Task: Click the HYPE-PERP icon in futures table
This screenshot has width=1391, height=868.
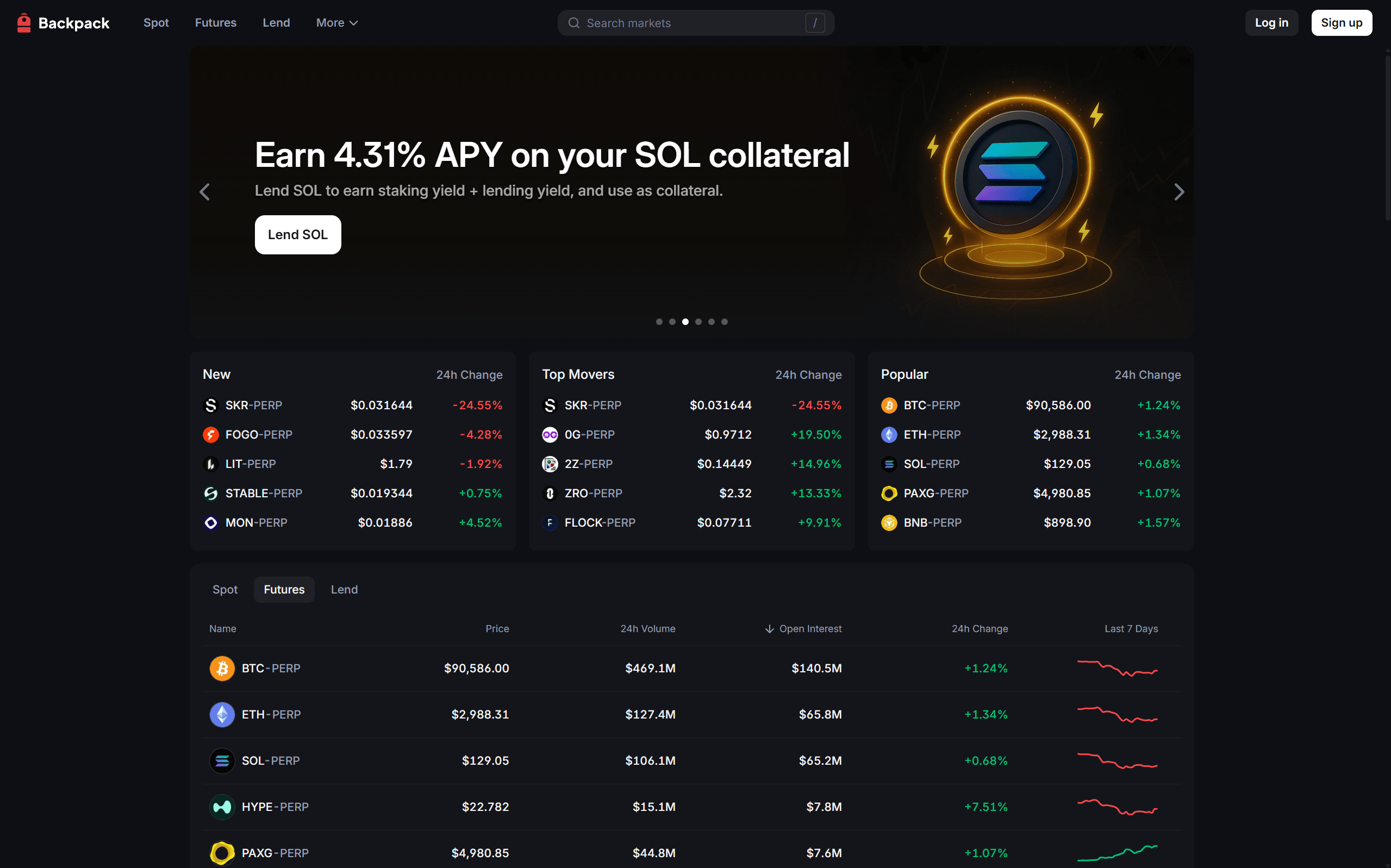Action: click(x=222, y=807)
